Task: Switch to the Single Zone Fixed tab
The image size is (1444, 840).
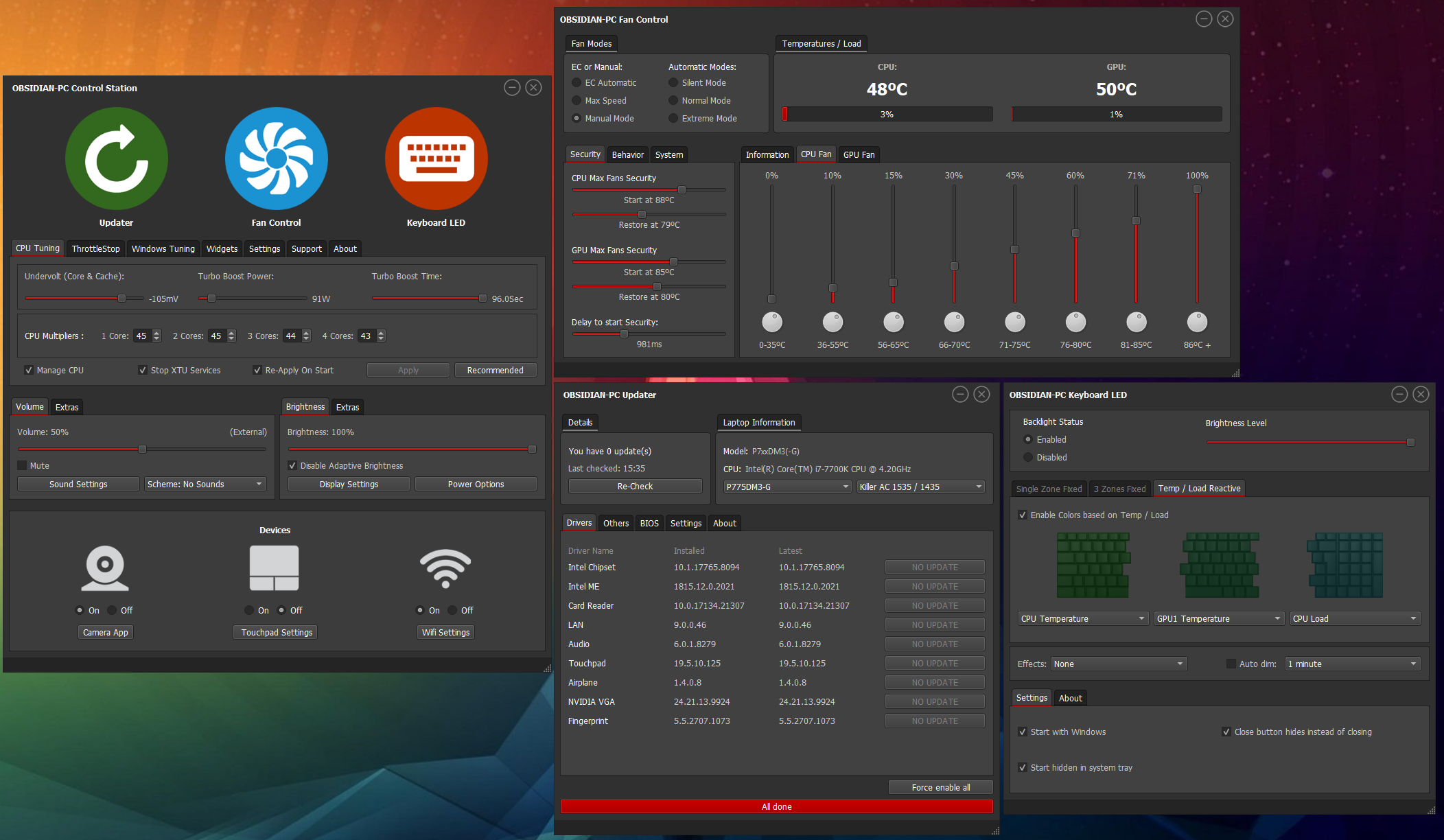Action: point(1049,489)
